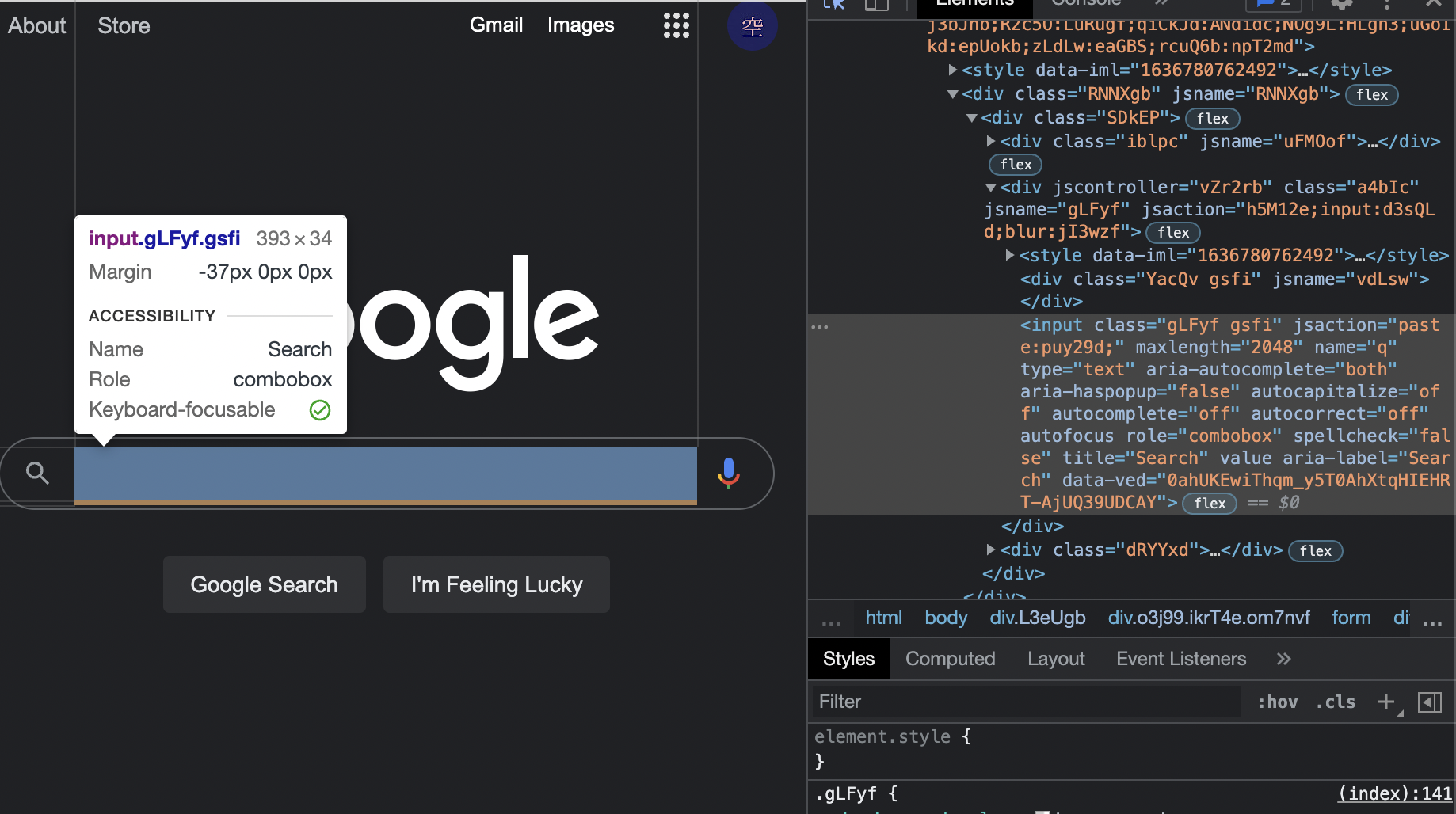Select body in the breadcrumb bar
This screenshot has width=1456, height=814.
point(946,618)
